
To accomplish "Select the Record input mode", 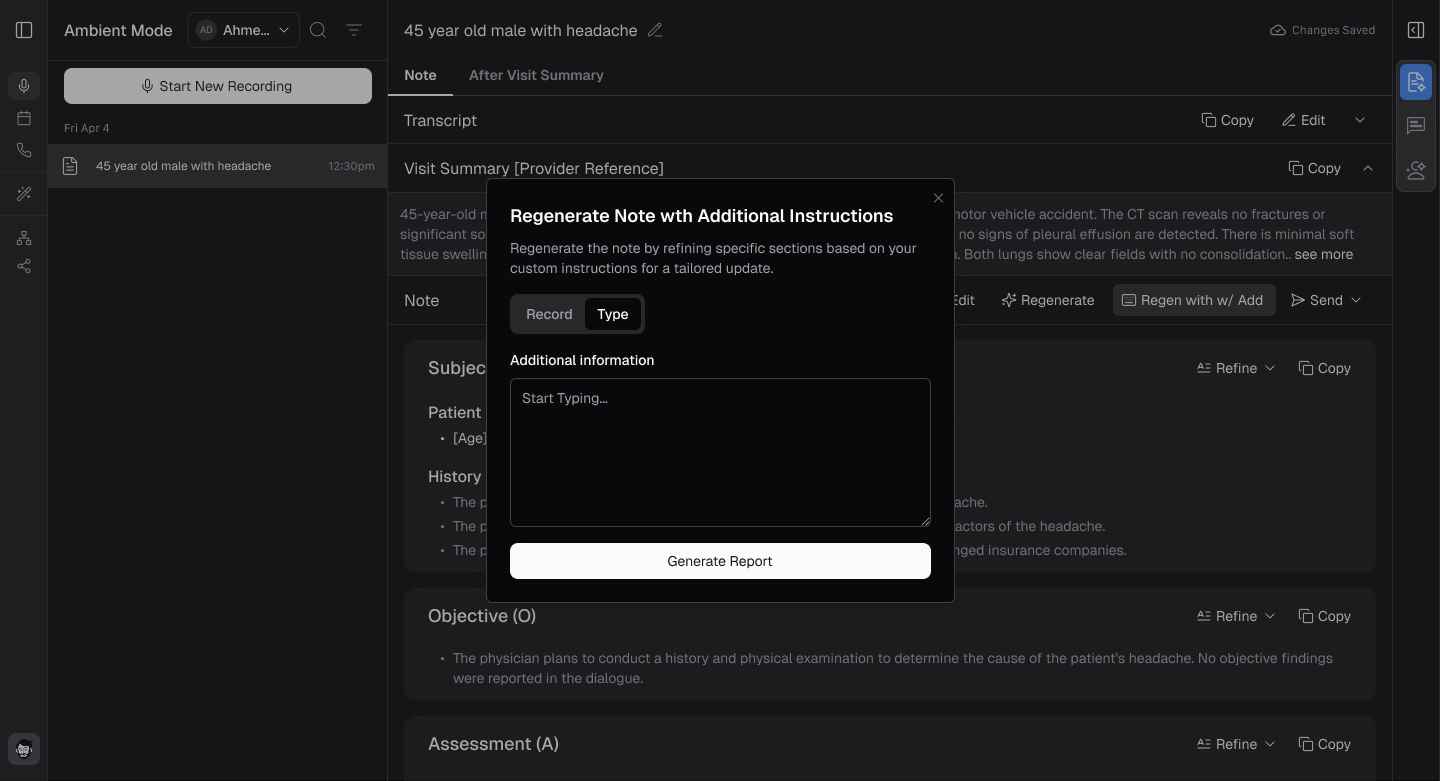I will coord(549,314).
